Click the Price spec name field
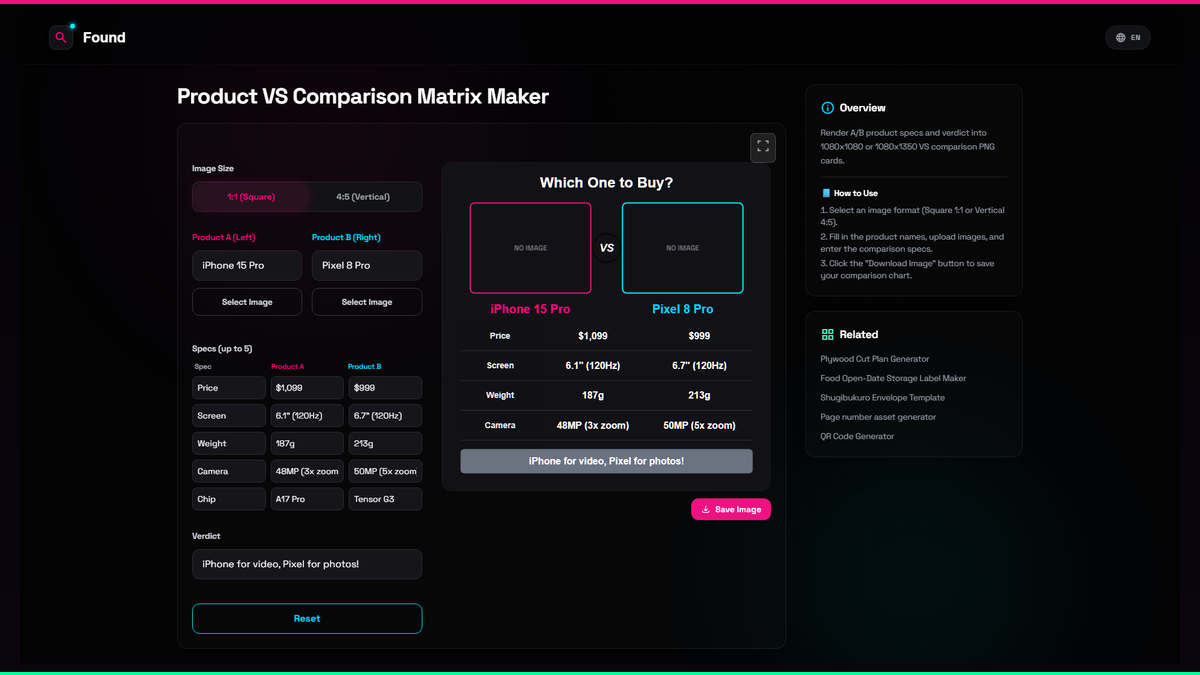 coord(229,388)
